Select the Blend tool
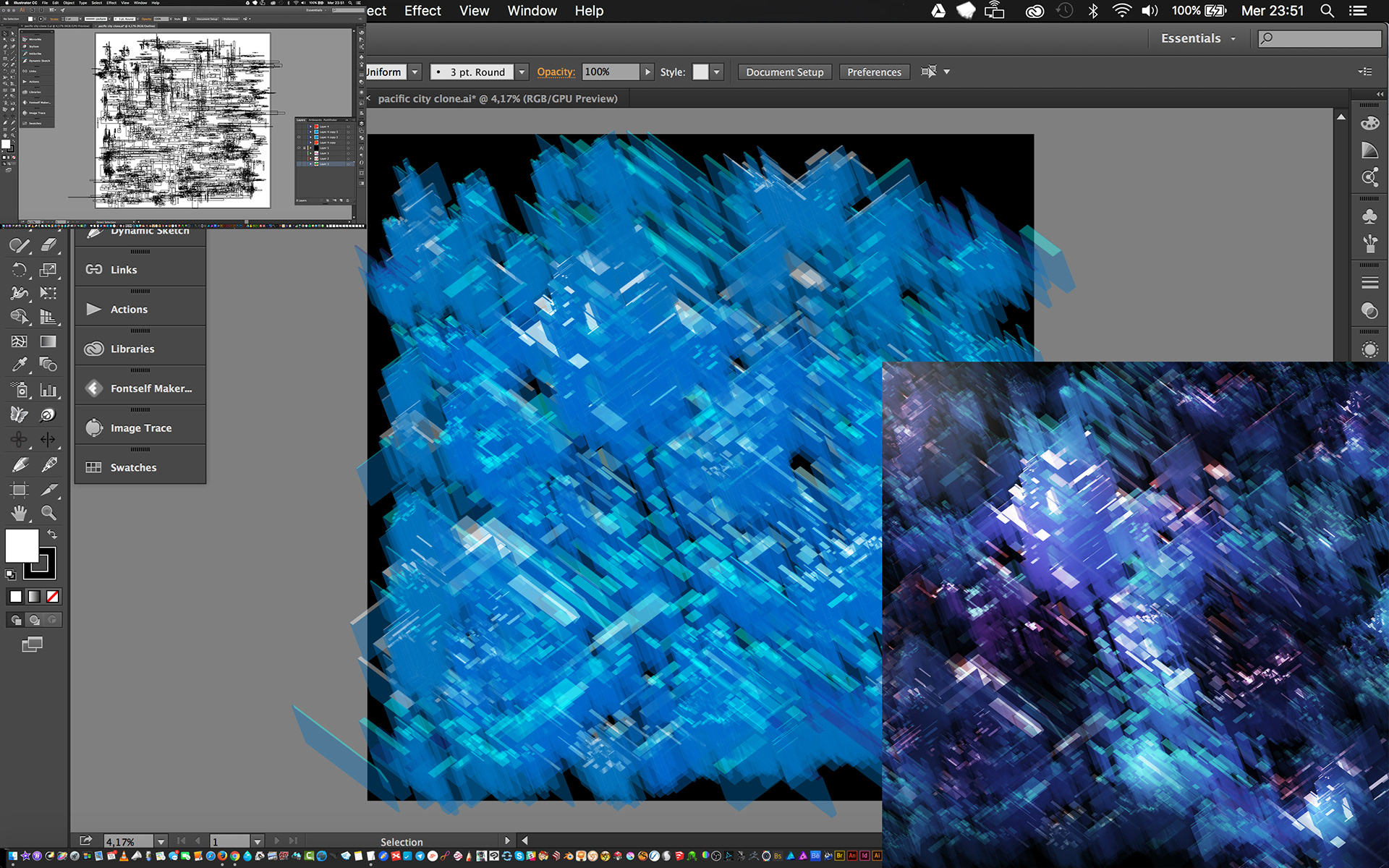 pos(48,365)
